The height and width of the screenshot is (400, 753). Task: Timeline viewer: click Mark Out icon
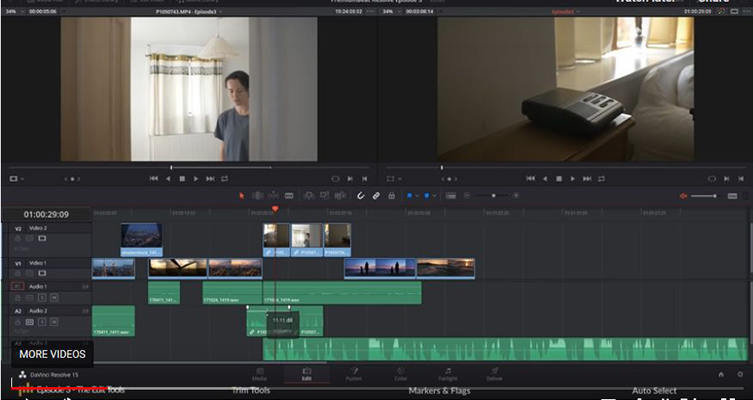pyautogui.click(x=741, y=179)
